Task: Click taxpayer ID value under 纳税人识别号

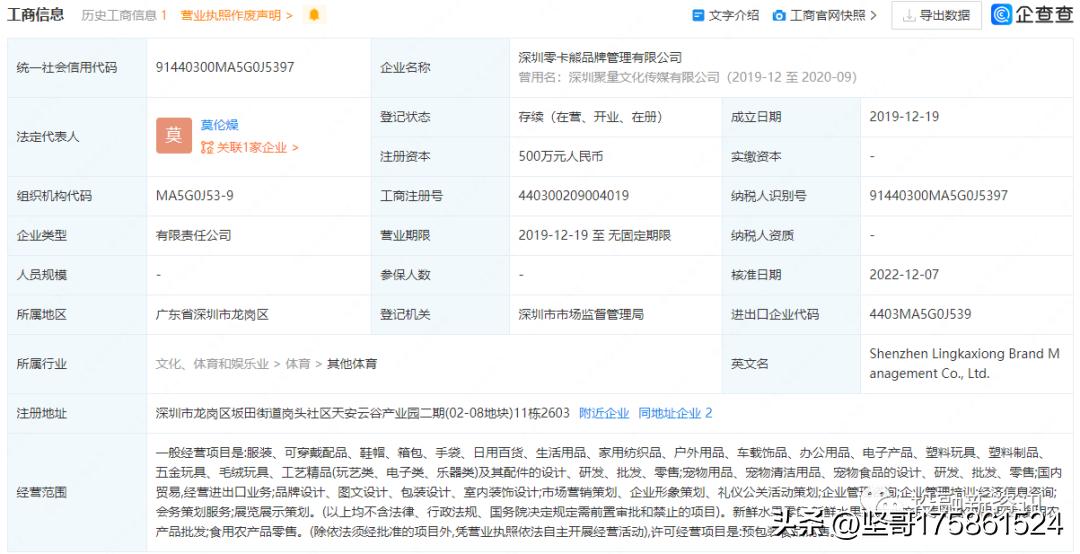Action: (938, 196)
